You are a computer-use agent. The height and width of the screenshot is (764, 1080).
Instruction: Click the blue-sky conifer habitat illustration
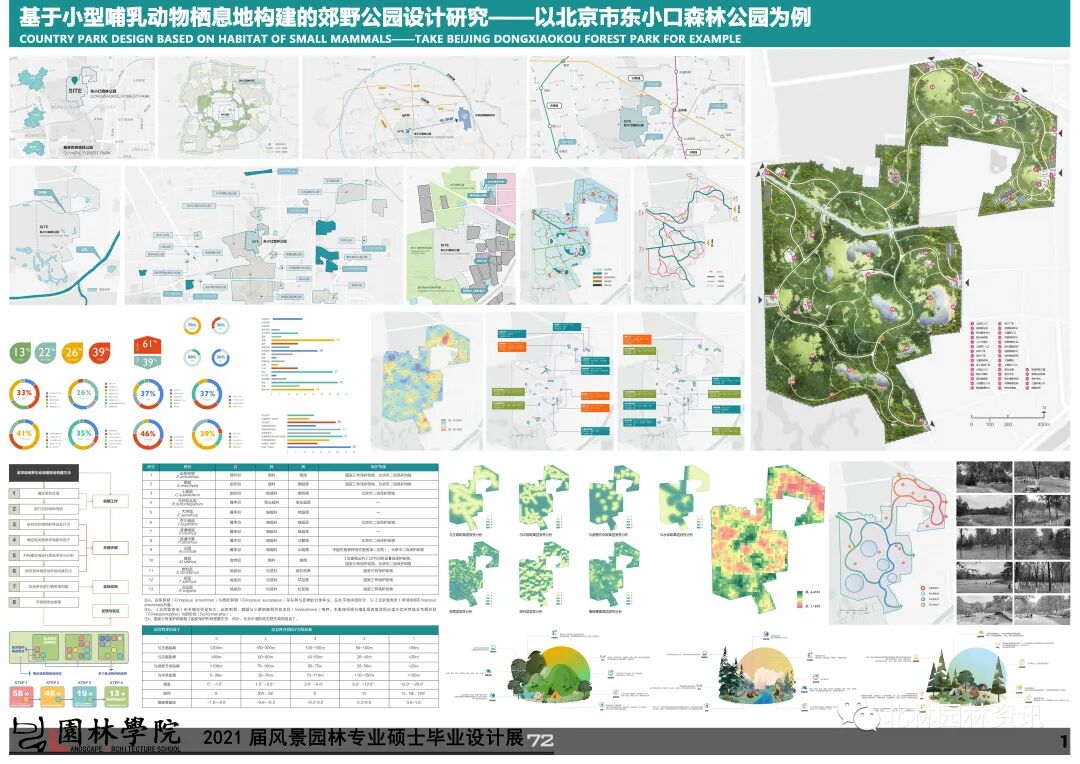(968, 675)
